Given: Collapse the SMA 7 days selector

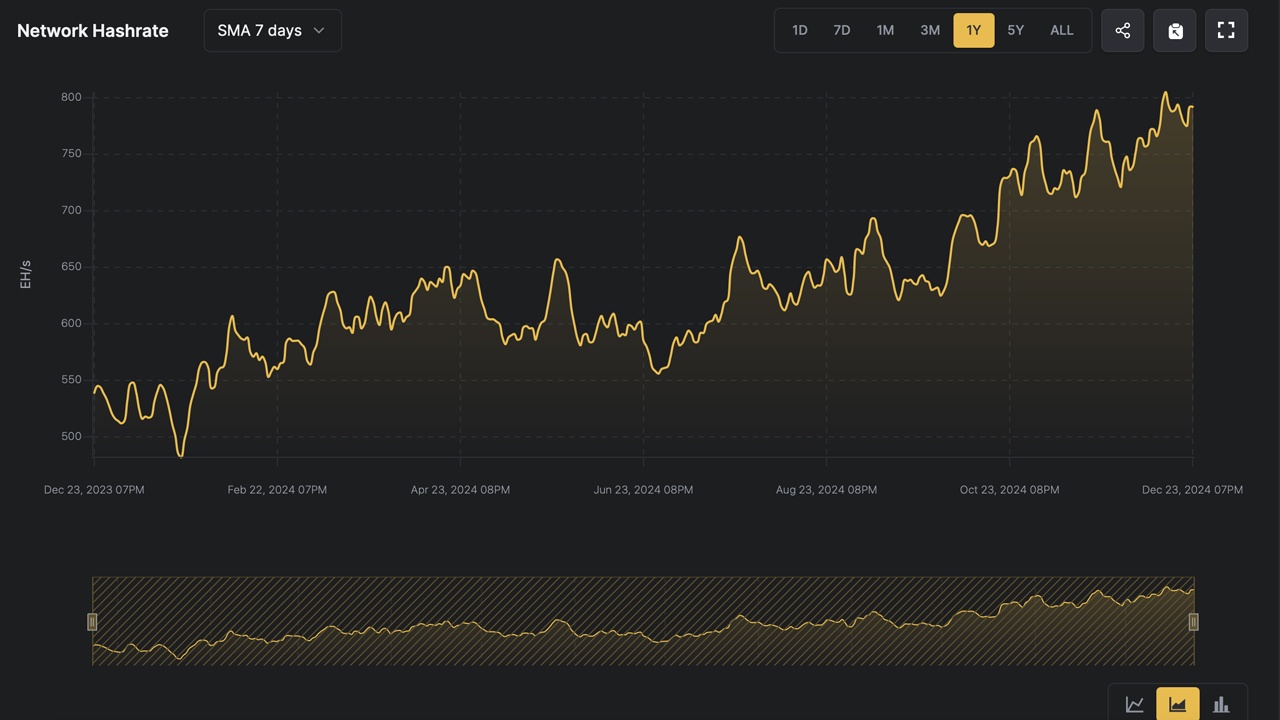Looking at the screenshot, I should click(272, 30).
